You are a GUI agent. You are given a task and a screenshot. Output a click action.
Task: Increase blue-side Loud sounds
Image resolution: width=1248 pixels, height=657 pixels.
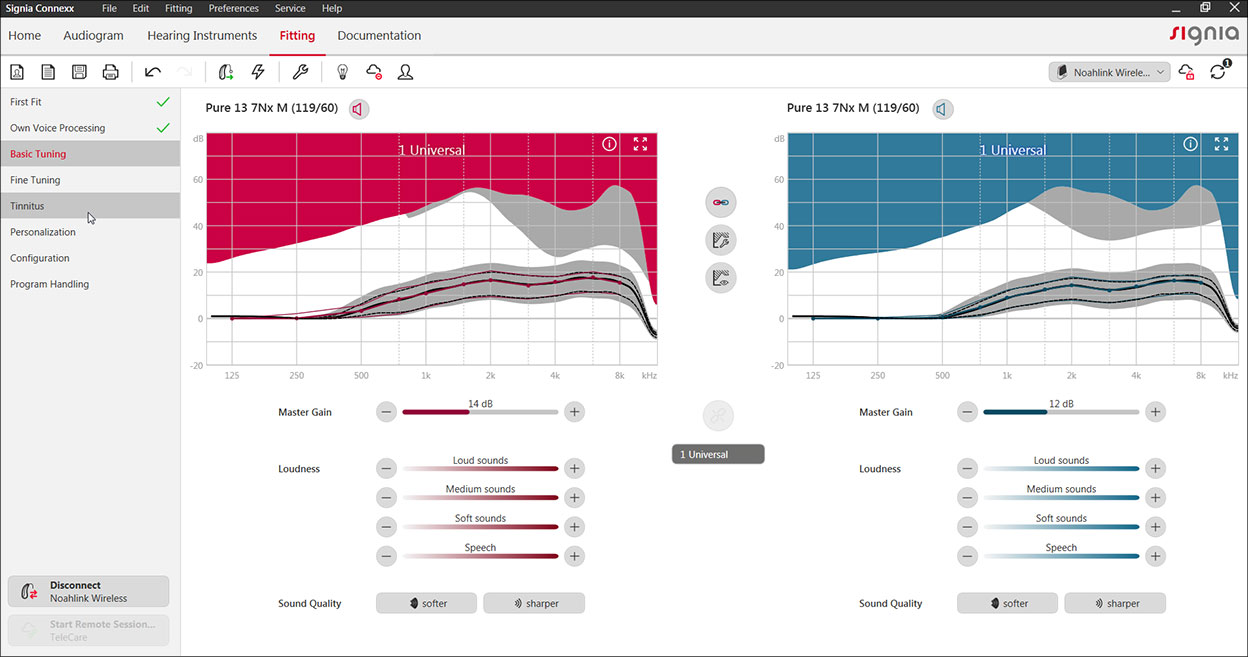coord(1155,468)
